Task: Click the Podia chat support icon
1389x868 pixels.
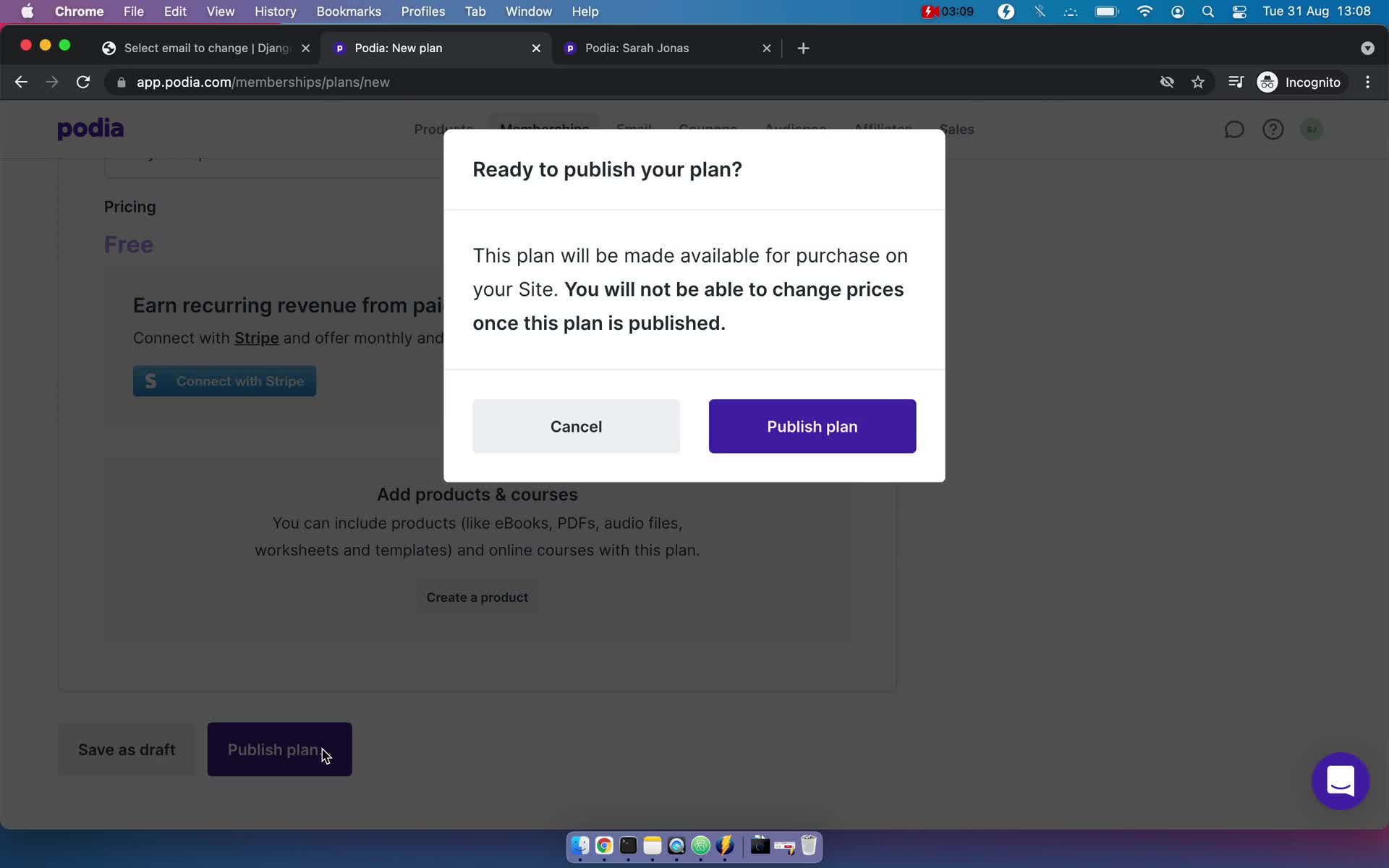Action: point(1340,781)
